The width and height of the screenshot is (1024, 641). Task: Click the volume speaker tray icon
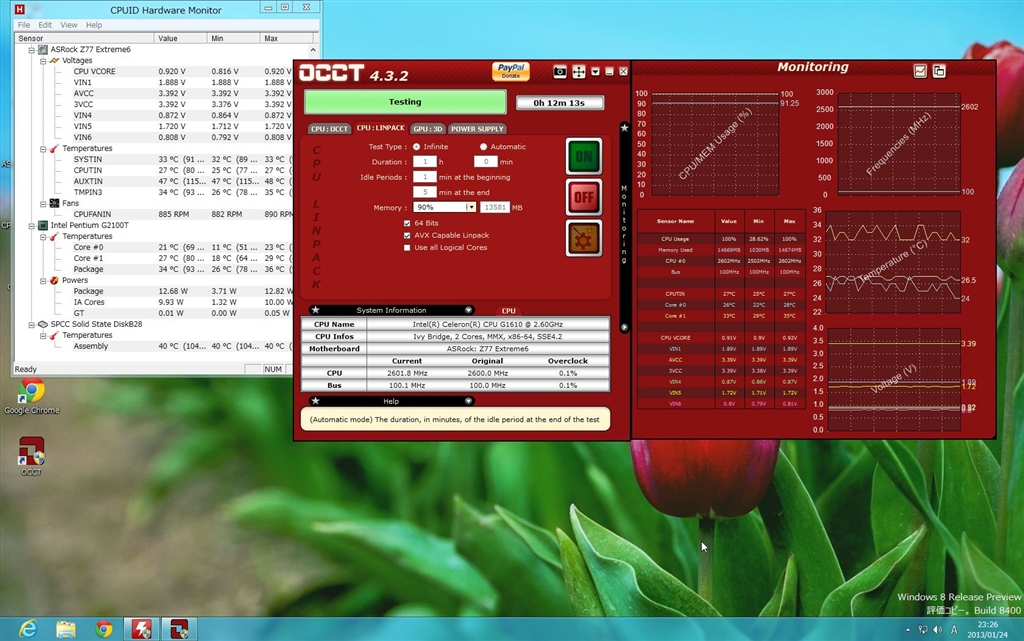pyautogui.click(x=938, y=630)
